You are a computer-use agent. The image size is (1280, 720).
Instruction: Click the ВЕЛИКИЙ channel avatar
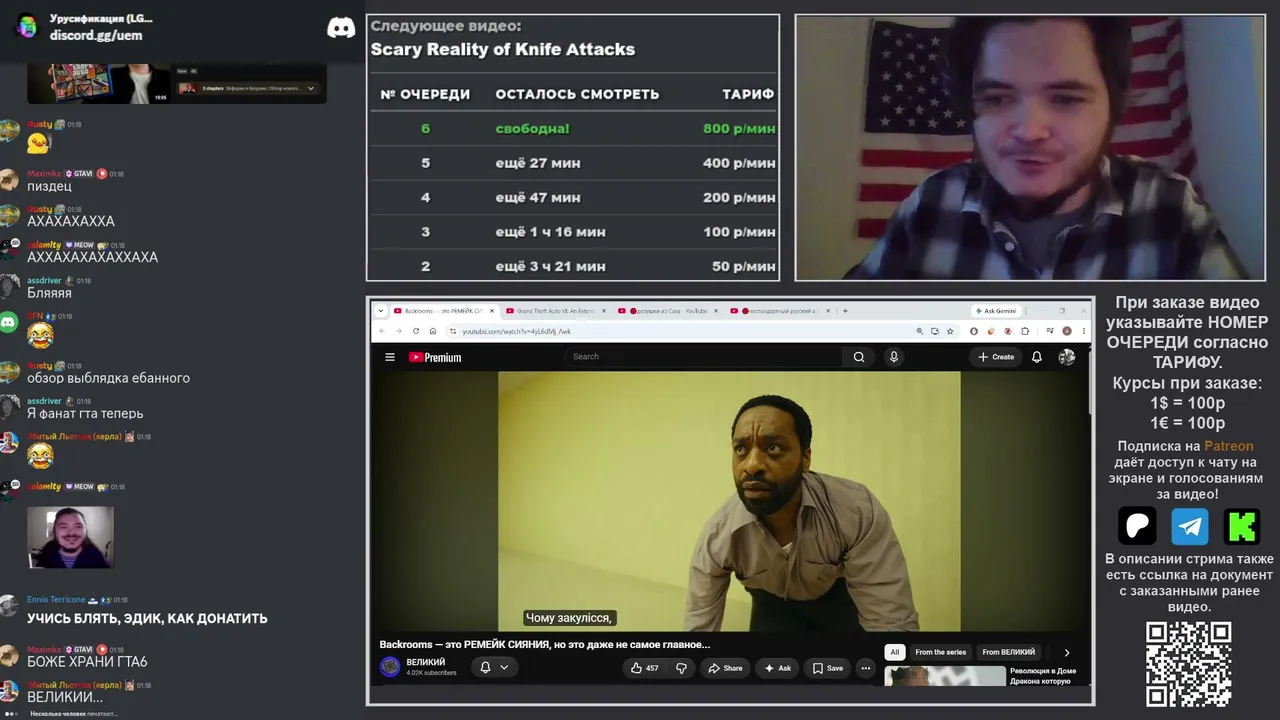390,667
